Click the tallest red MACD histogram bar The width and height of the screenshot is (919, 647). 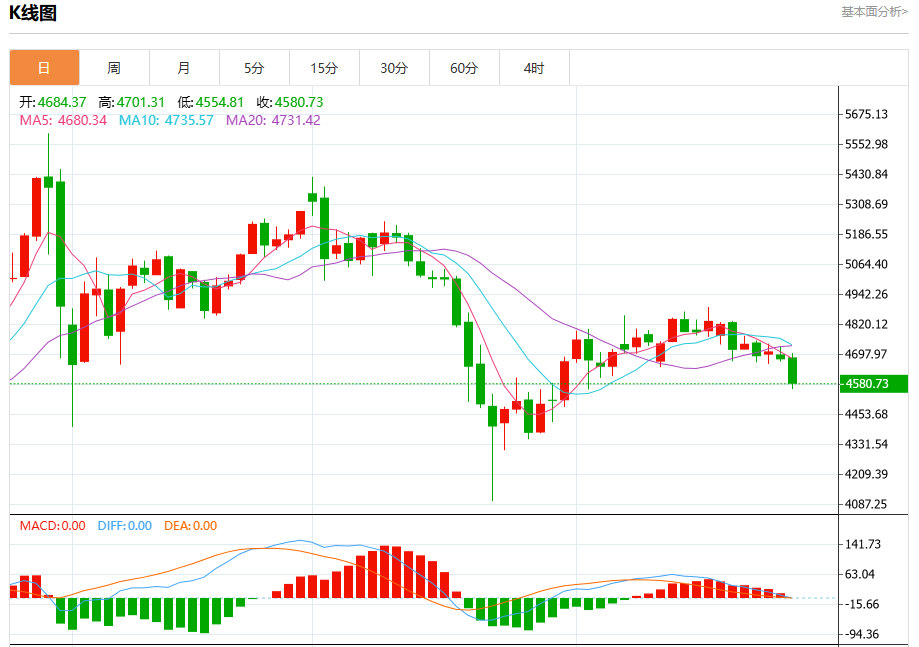[385, 572]
